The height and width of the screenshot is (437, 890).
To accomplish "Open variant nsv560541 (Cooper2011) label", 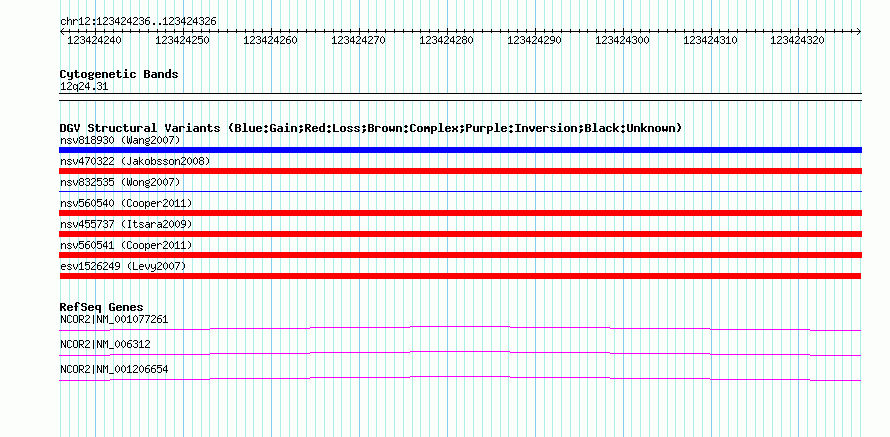I will point(126,245).
